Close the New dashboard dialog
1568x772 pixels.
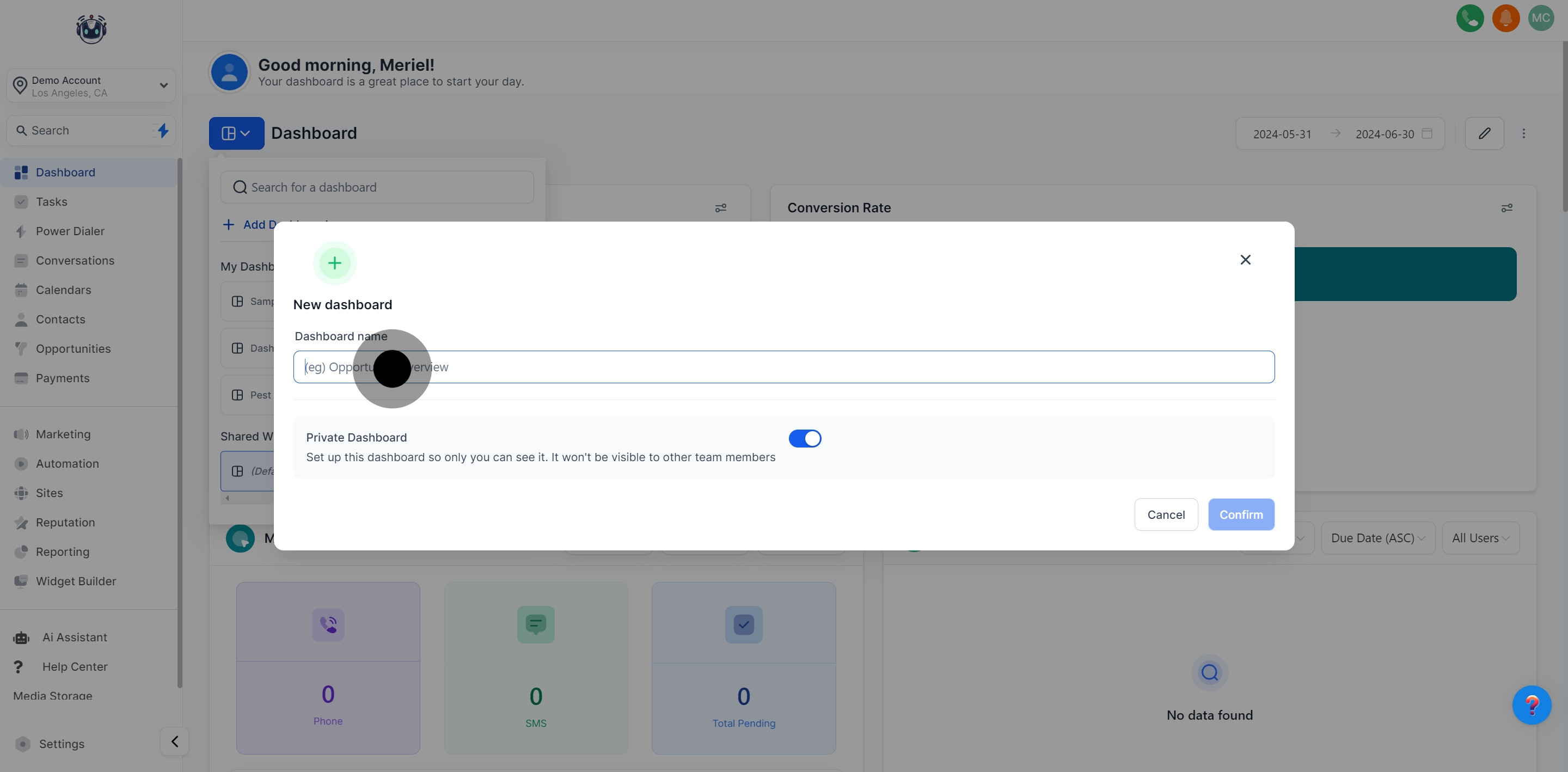(x=1245, y=260)
